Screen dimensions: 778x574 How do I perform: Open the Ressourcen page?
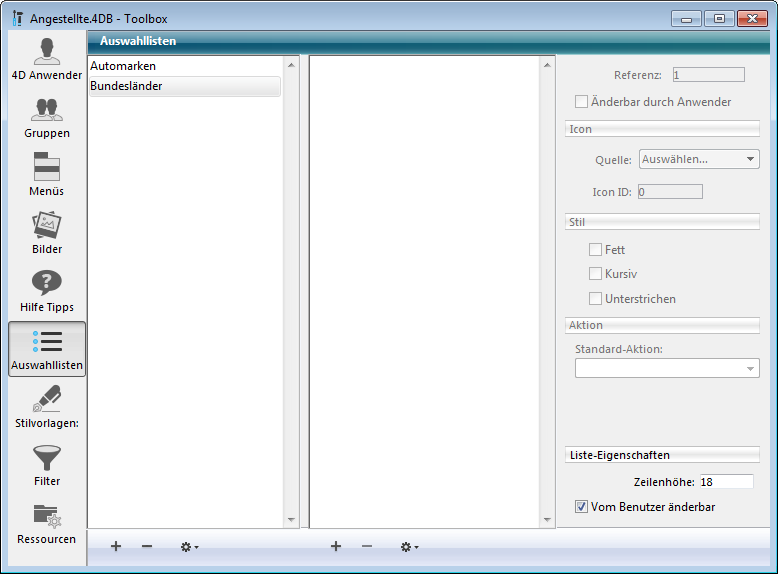[x=46, y=523]
